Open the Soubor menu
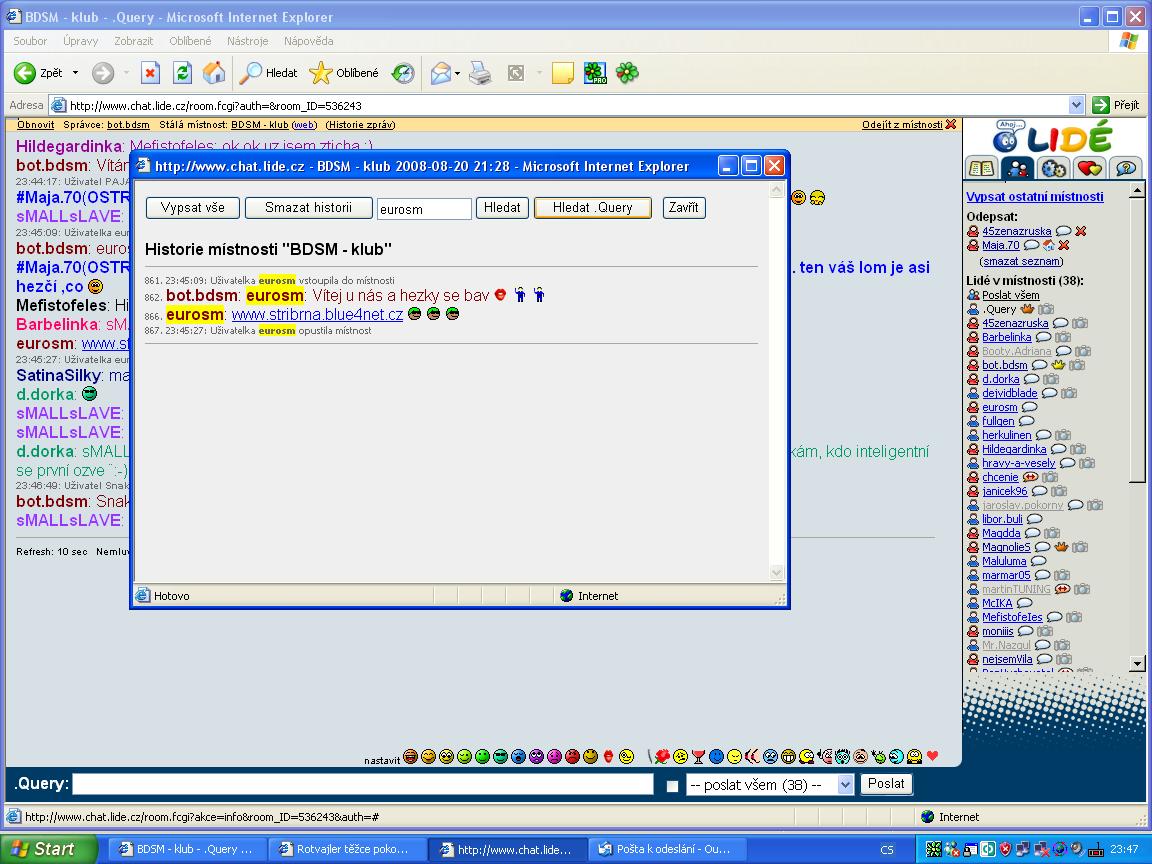This screenshot has width=1152, height=864. (30, 41)
